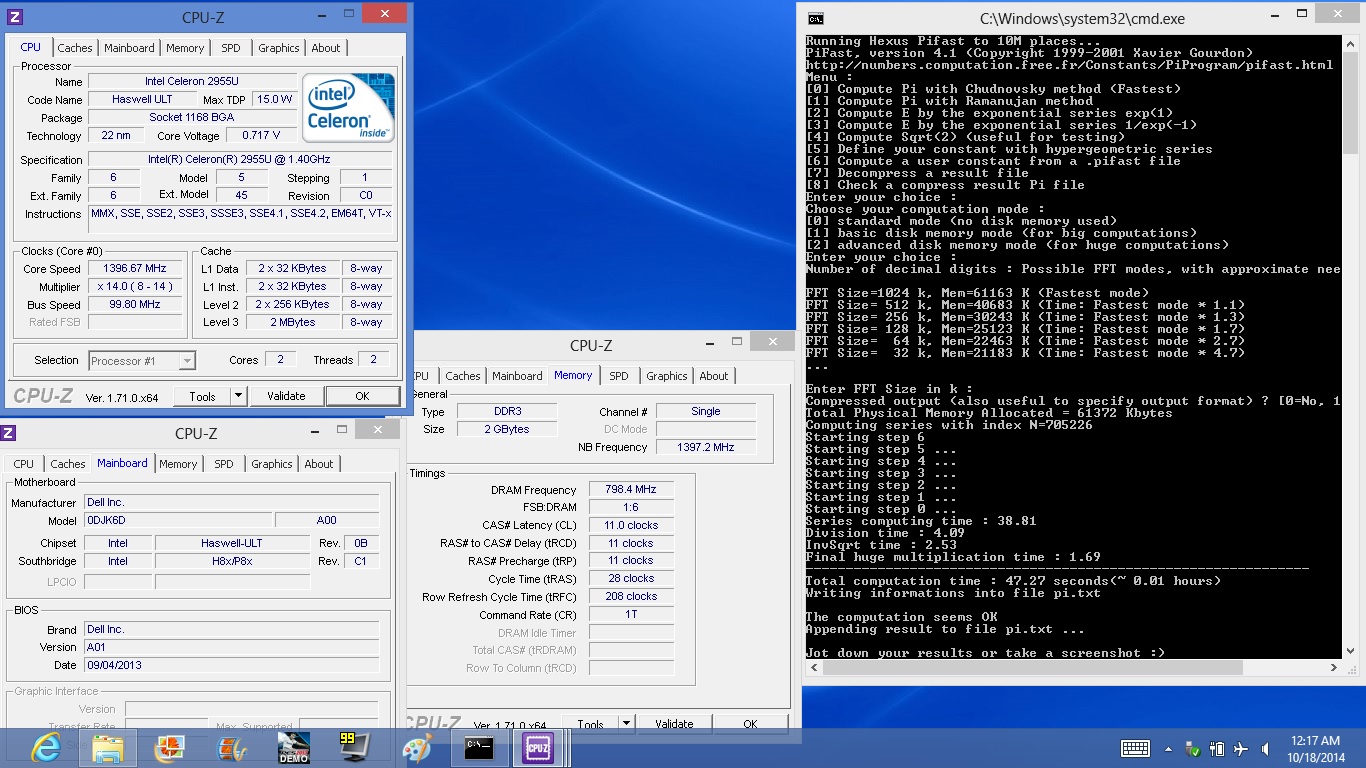Open the Fraps monitor icon labeled 99

[x=355, y=748]
